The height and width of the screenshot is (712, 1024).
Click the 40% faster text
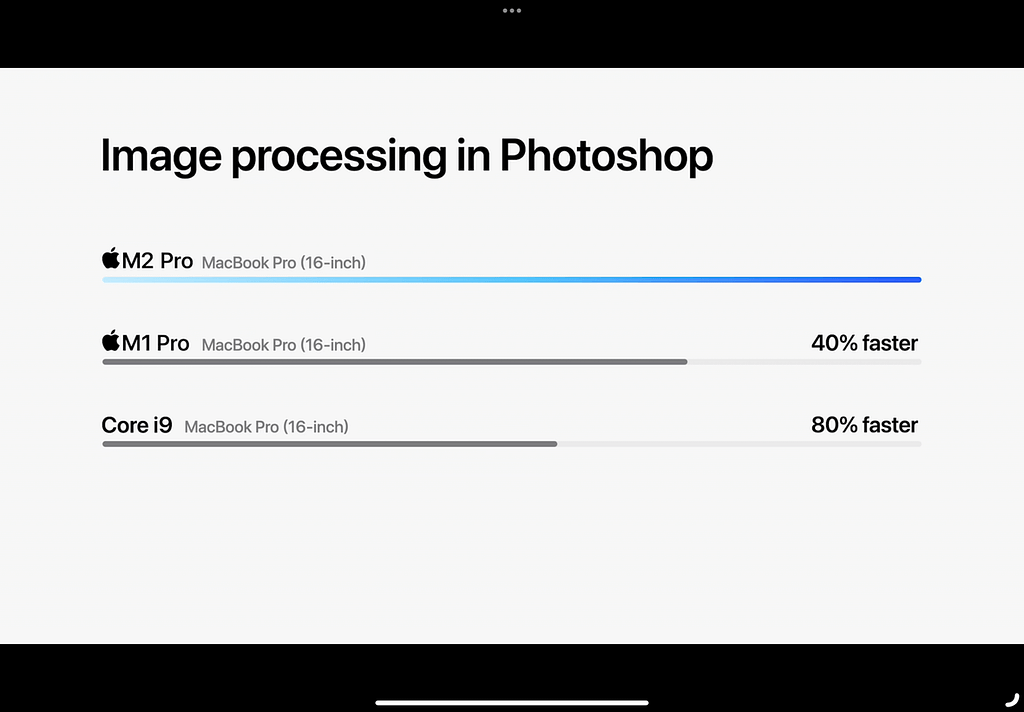click(865, 343)
